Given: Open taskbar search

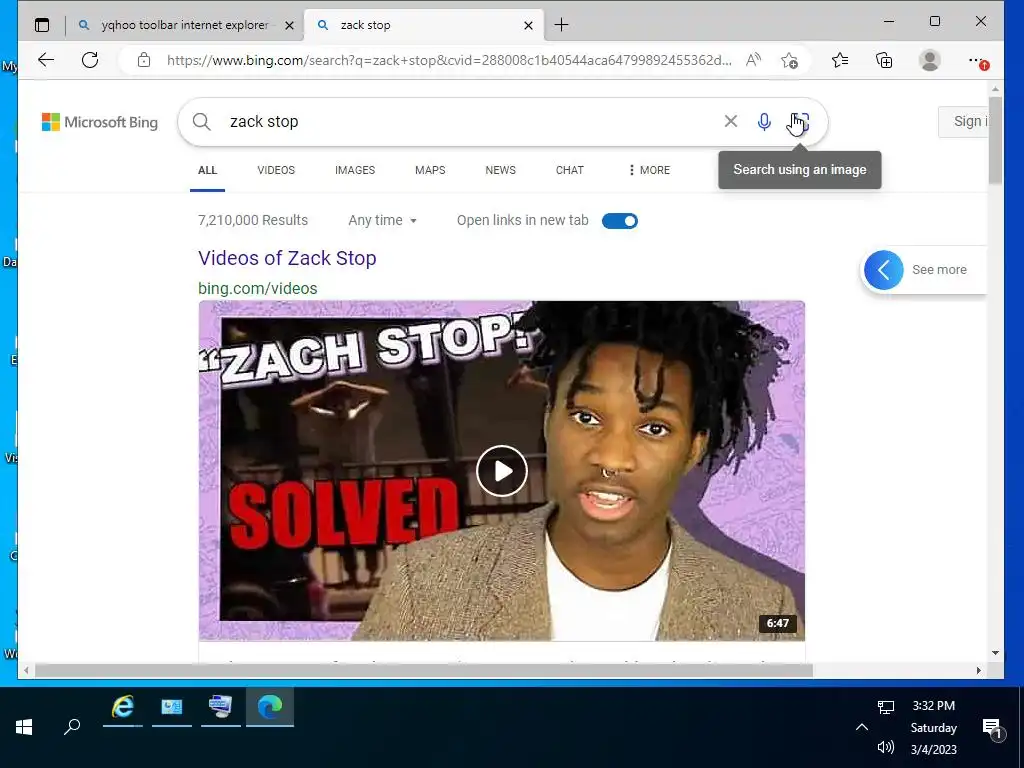Looking at the screenshot, I should click(x=72, y=727).
